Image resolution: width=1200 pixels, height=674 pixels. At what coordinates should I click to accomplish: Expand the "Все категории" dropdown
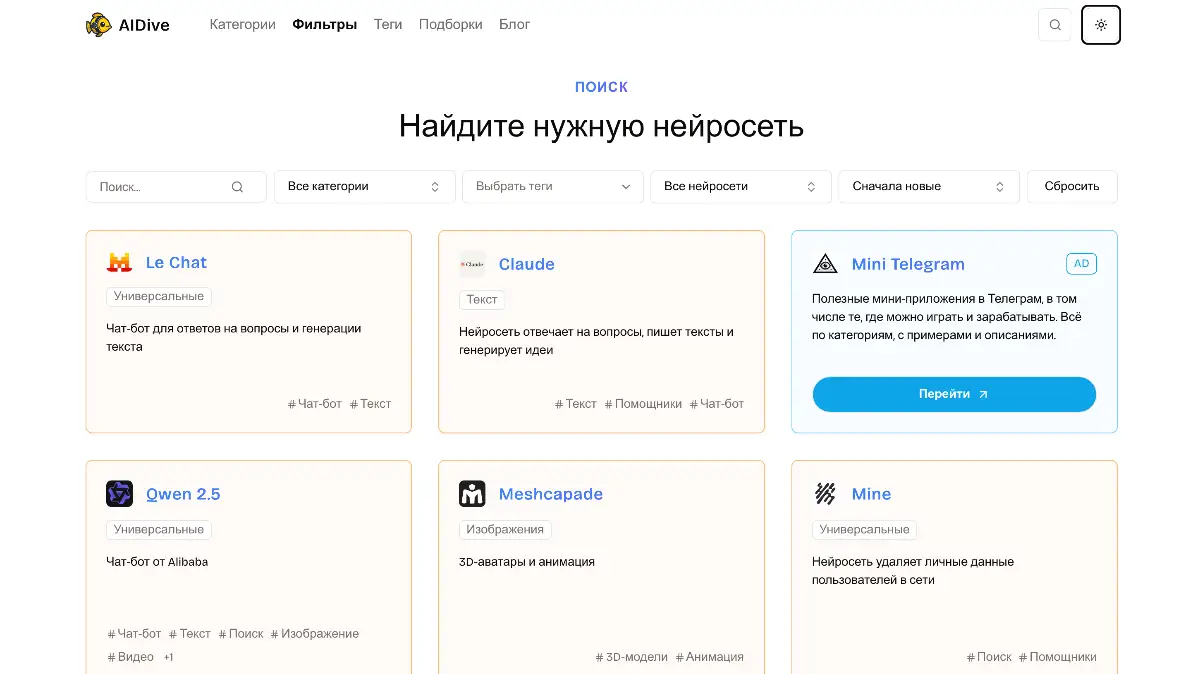364,187
